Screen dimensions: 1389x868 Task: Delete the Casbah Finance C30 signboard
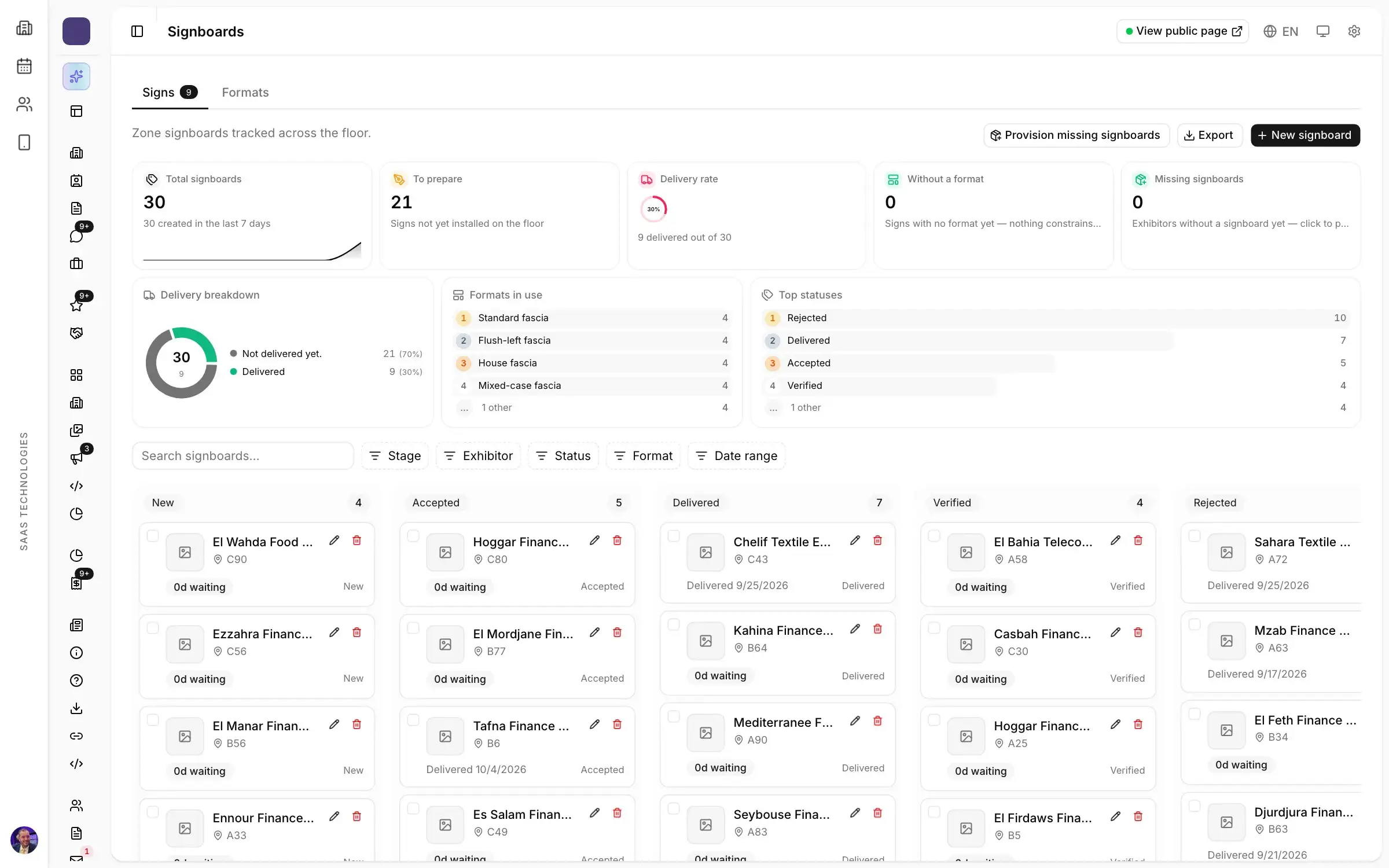(x=1138, y=632)
